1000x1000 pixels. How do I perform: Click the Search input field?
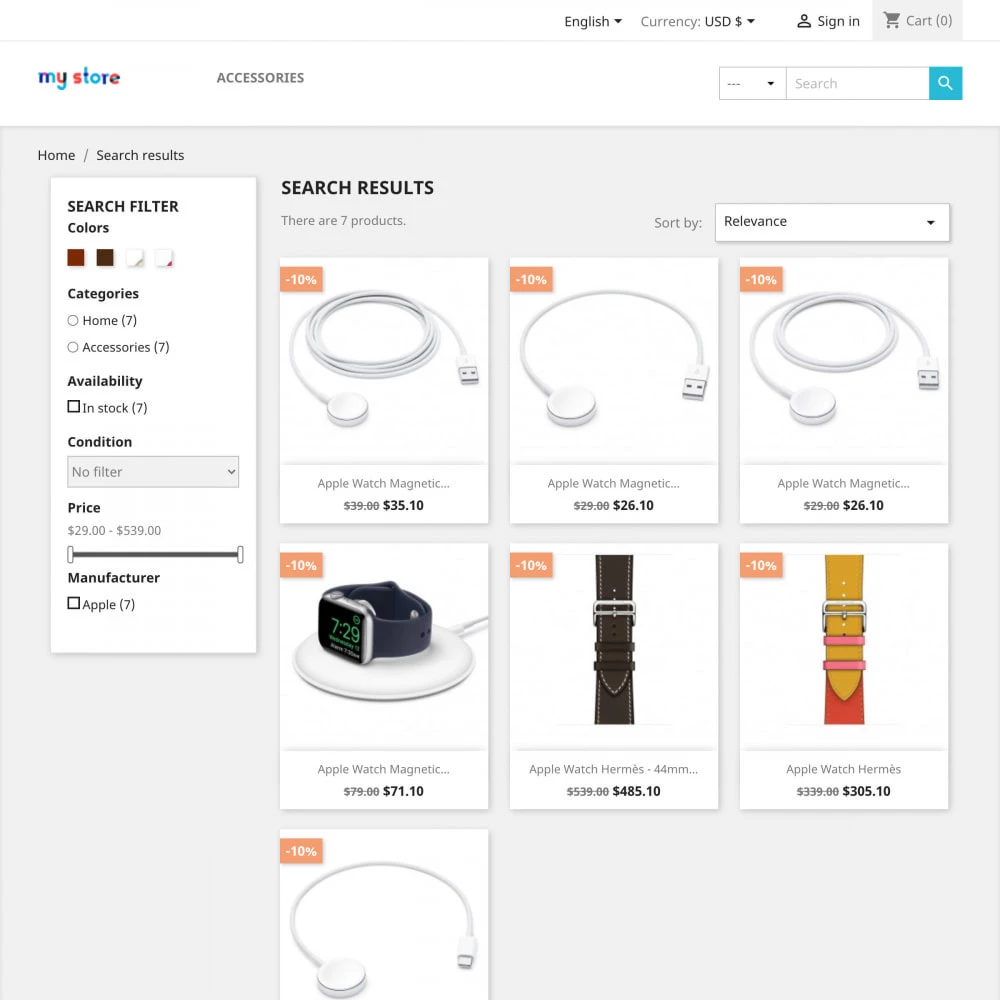click(x=857, y=83)
